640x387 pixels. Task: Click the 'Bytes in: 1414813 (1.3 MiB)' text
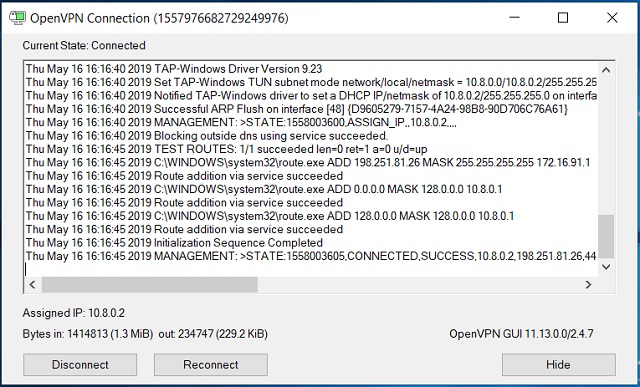(x=88, y=334)
